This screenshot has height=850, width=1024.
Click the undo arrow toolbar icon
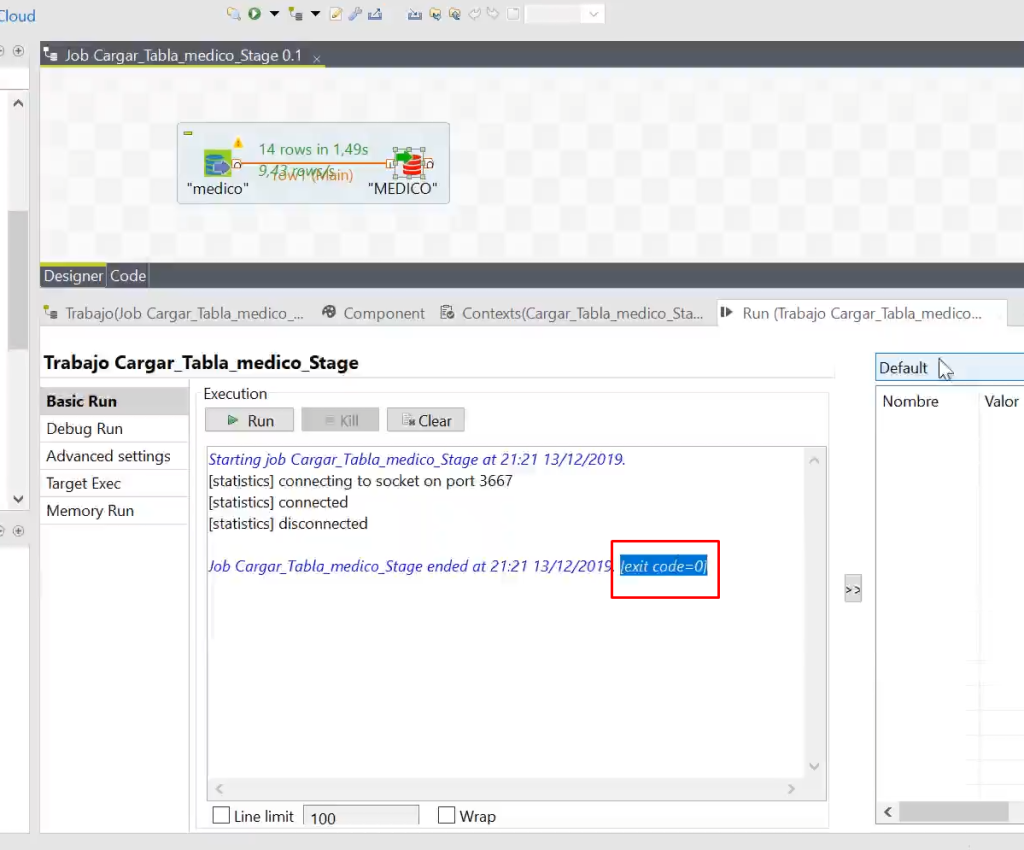[475, 14]
